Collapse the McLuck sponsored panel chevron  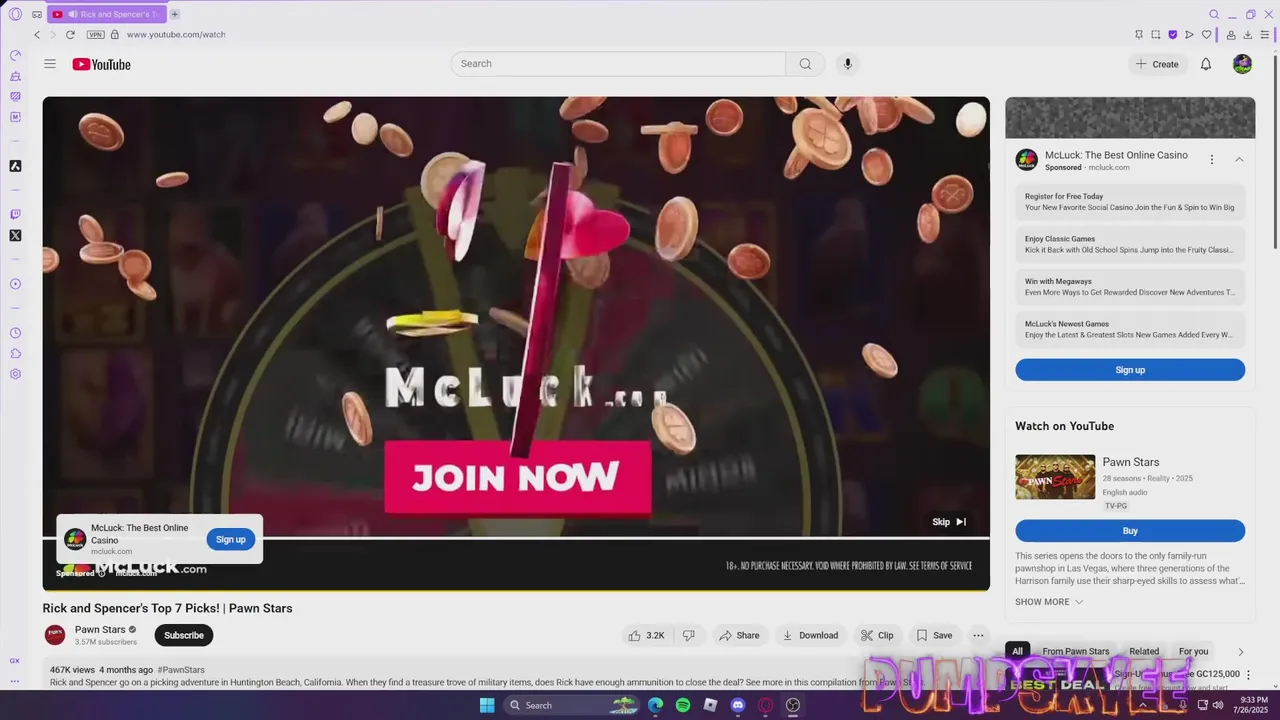coord(1239,160)
